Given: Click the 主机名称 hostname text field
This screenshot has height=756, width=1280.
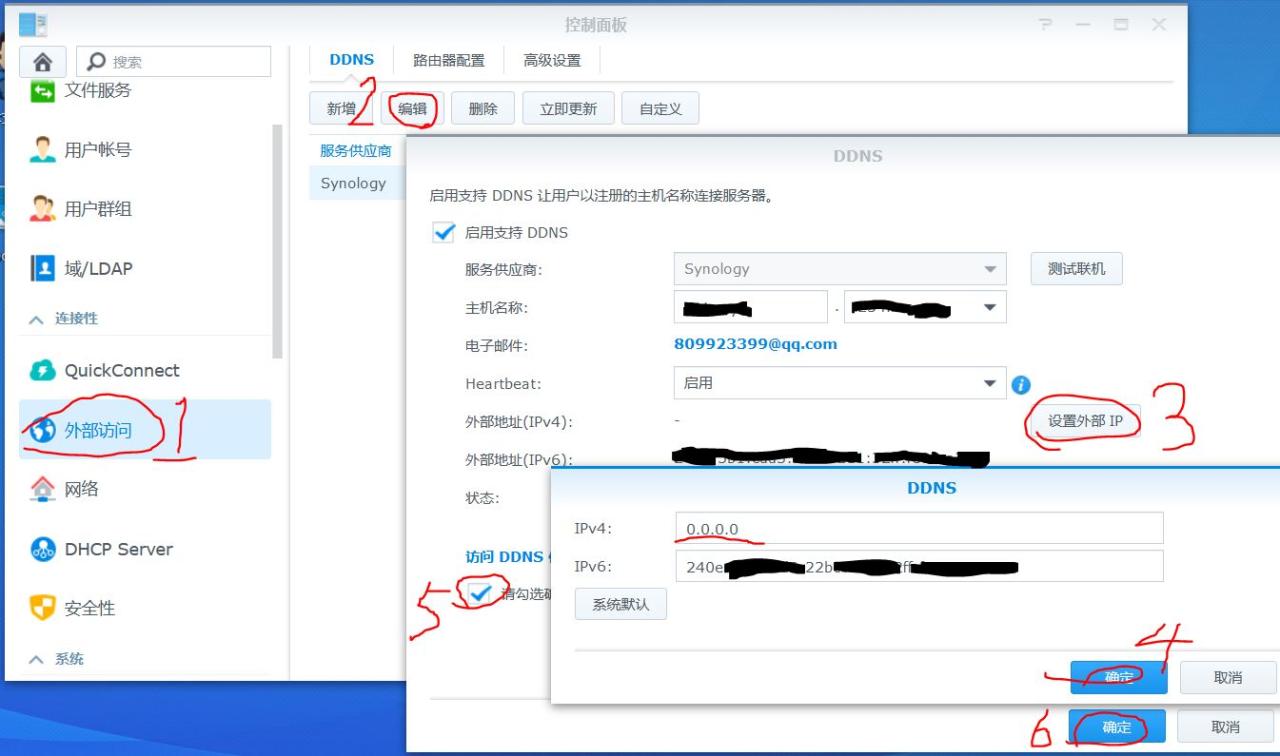Looking at the screenshot, I should pos(751,307).
